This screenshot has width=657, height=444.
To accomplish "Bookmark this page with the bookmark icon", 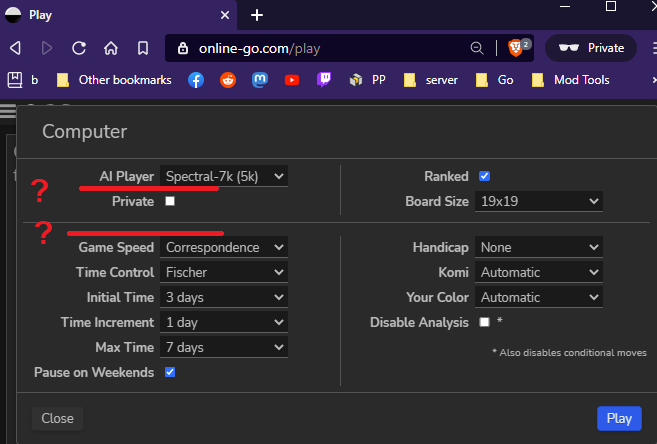I will click(x=143, y=48).
